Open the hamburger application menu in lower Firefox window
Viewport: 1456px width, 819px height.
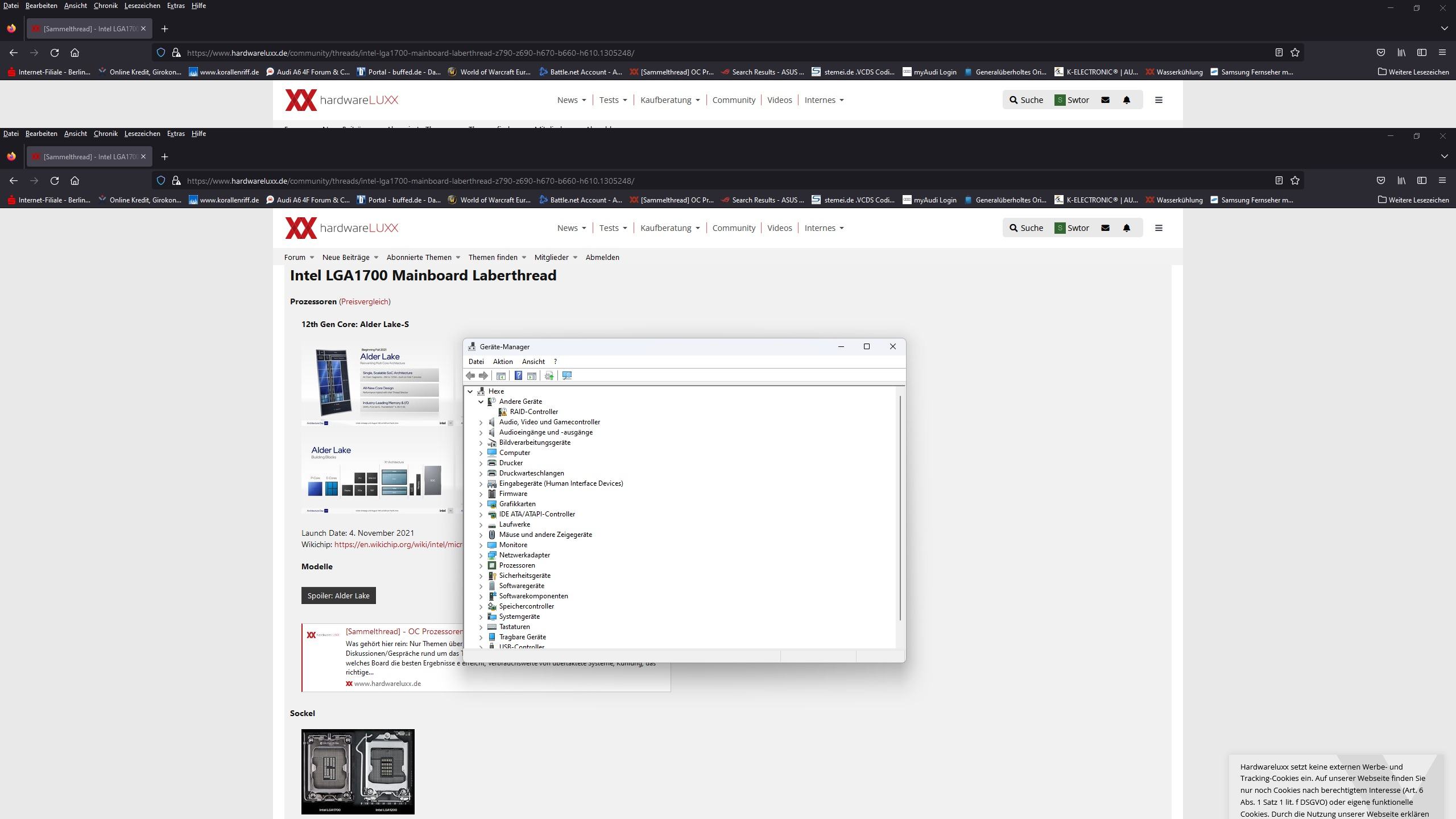click(1442, 181)
